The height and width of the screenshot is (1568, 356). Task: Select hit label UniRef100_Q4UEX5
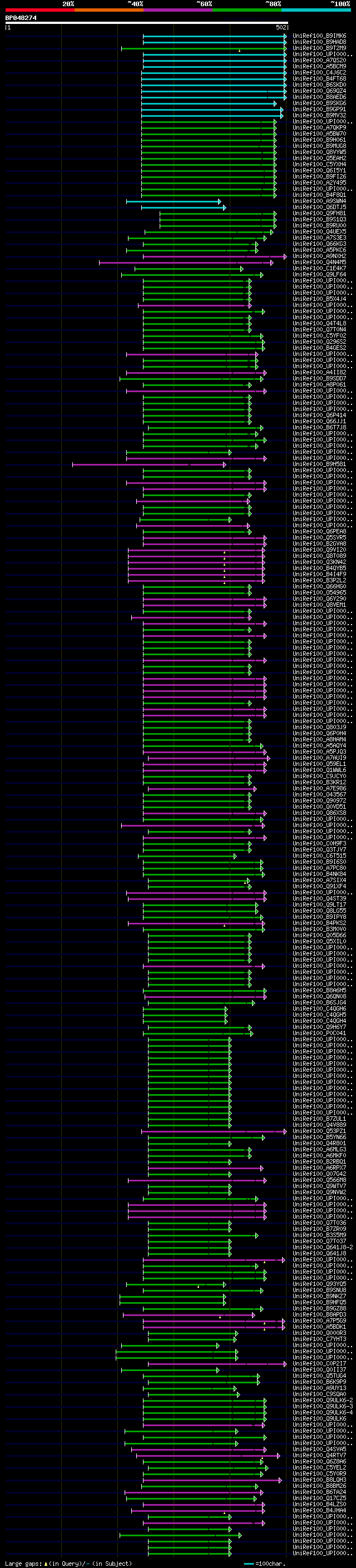click(x=319, y=232)
